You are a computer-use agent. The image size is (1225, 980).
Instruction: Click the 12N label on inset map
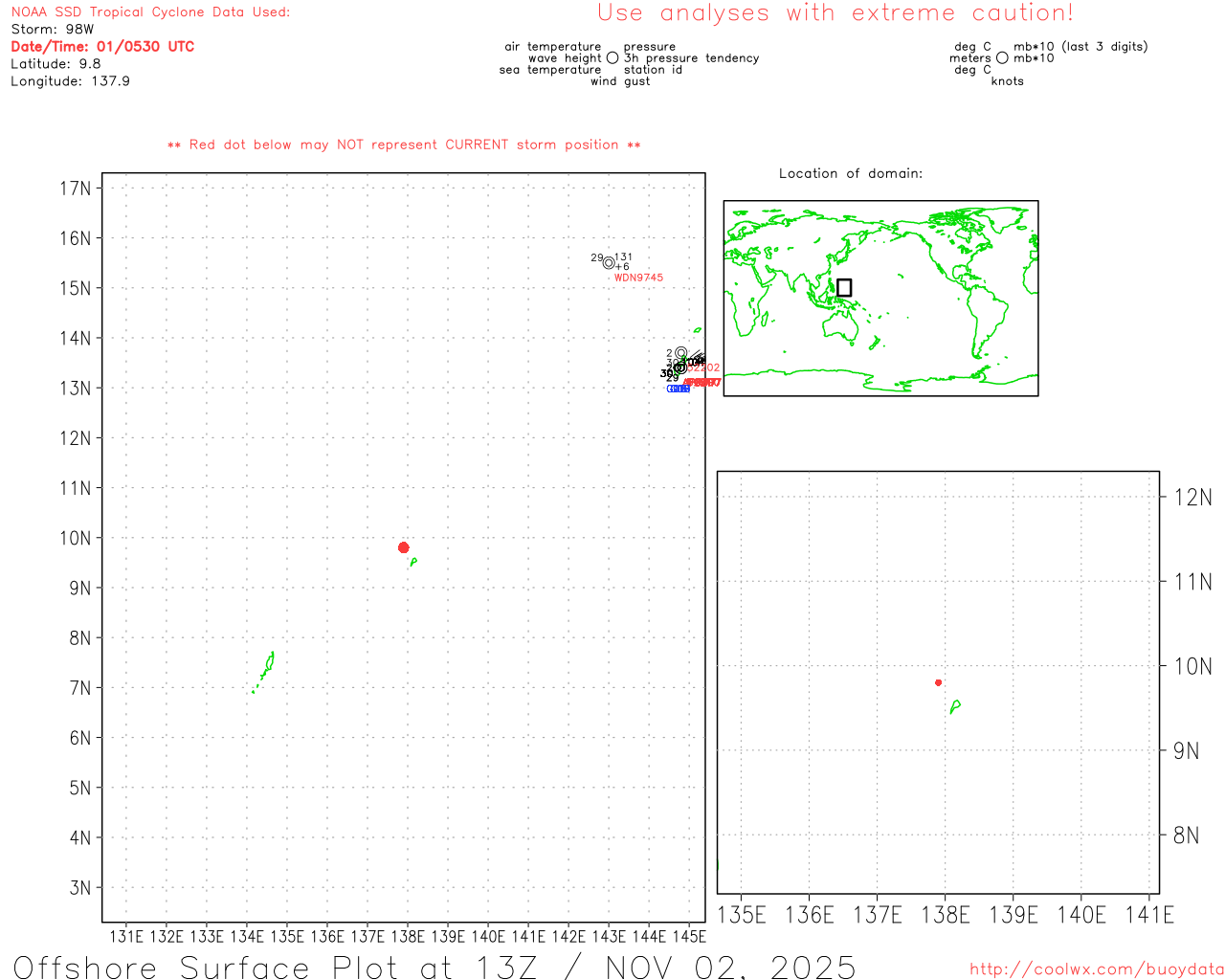(x=1192, y=498)
